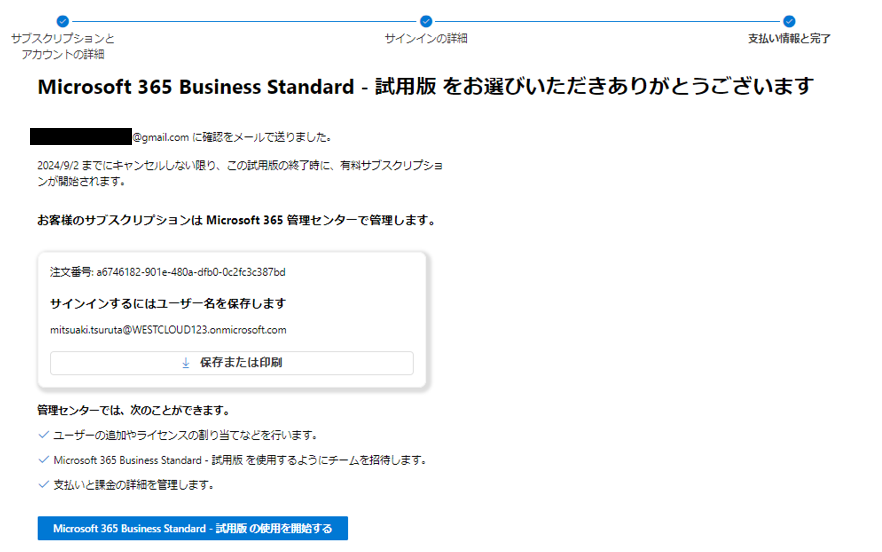The image size is (882, 552).
Task: Click the 保存または印刷 button
Action: click(x=232, y=363)
